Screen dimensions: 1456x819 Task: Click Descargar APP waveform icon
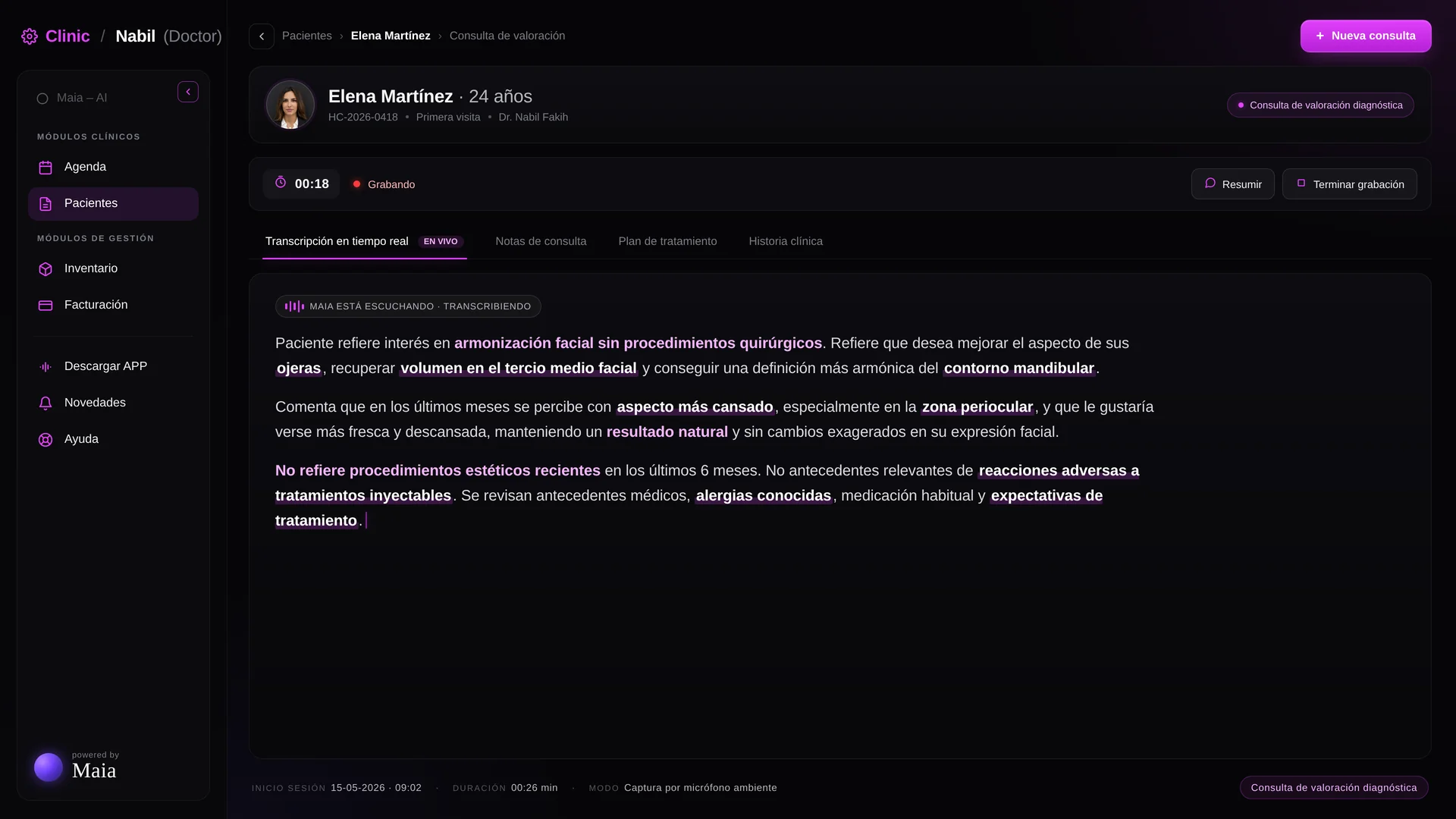[x=45, y=367]
